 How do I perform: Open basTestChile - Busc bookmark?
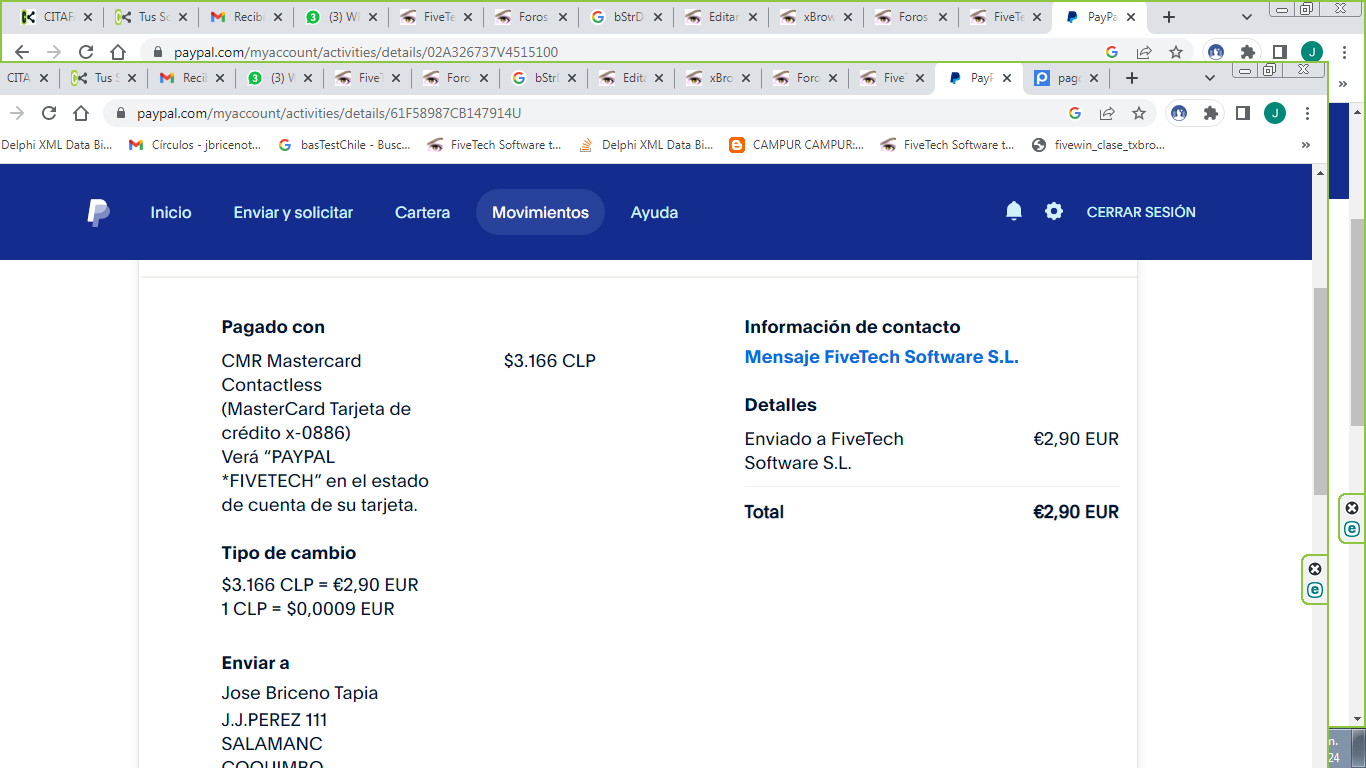(x=344, y=145)
